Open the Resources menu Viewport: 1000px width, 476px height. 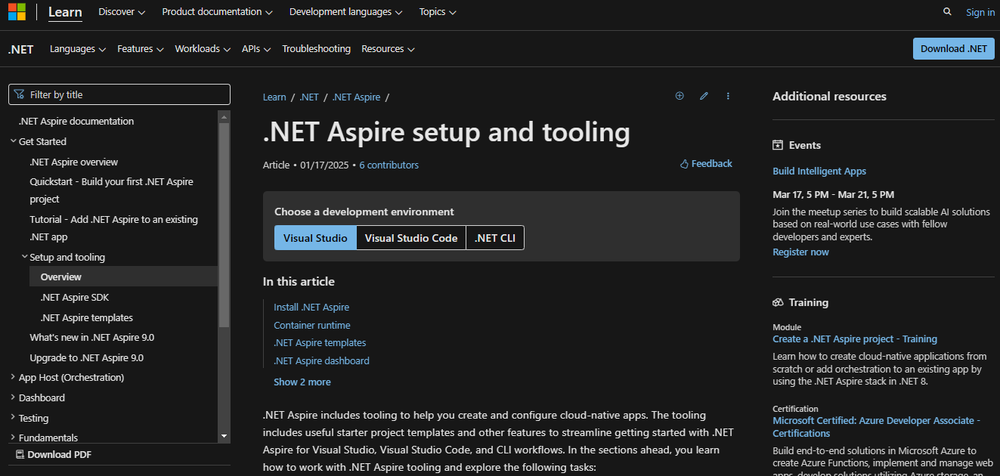[x=388, y=48]
